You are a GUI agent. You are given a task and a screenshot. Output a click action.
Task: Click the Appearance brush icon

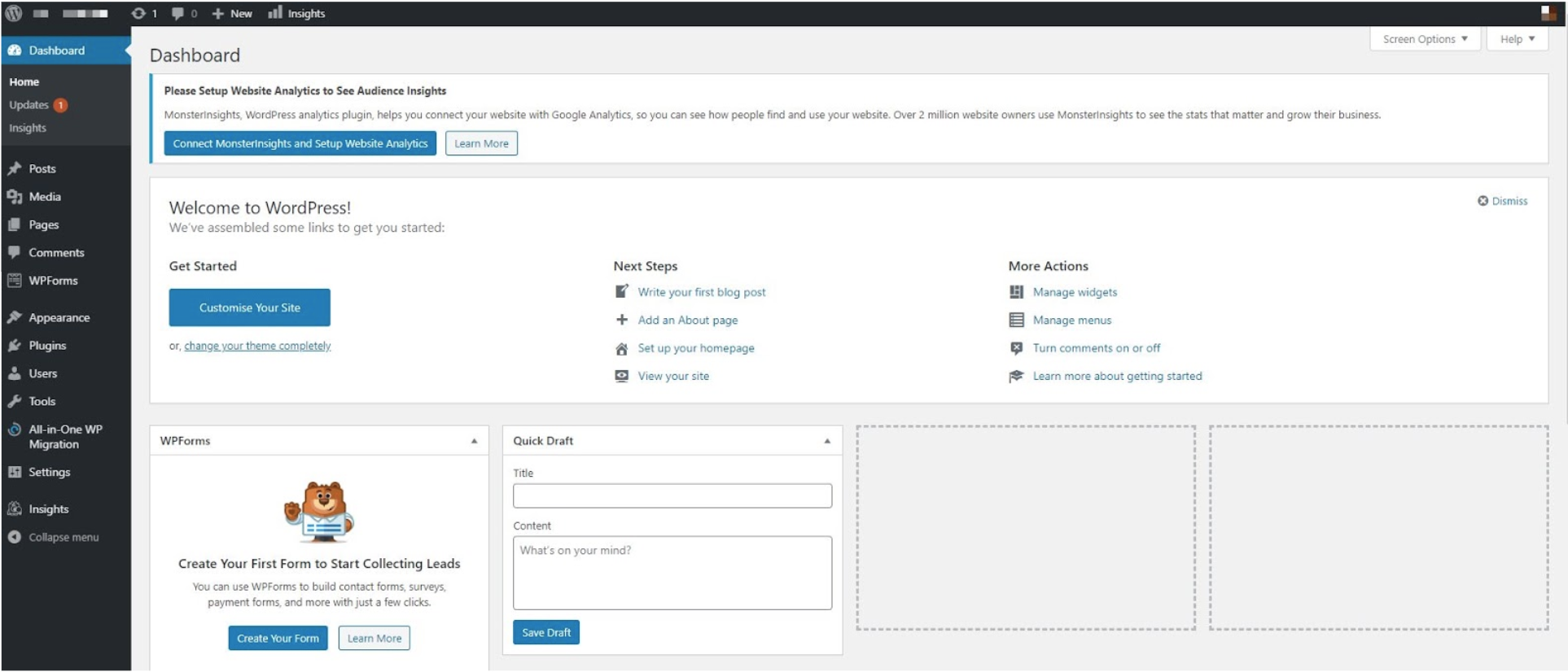point(15,317)
